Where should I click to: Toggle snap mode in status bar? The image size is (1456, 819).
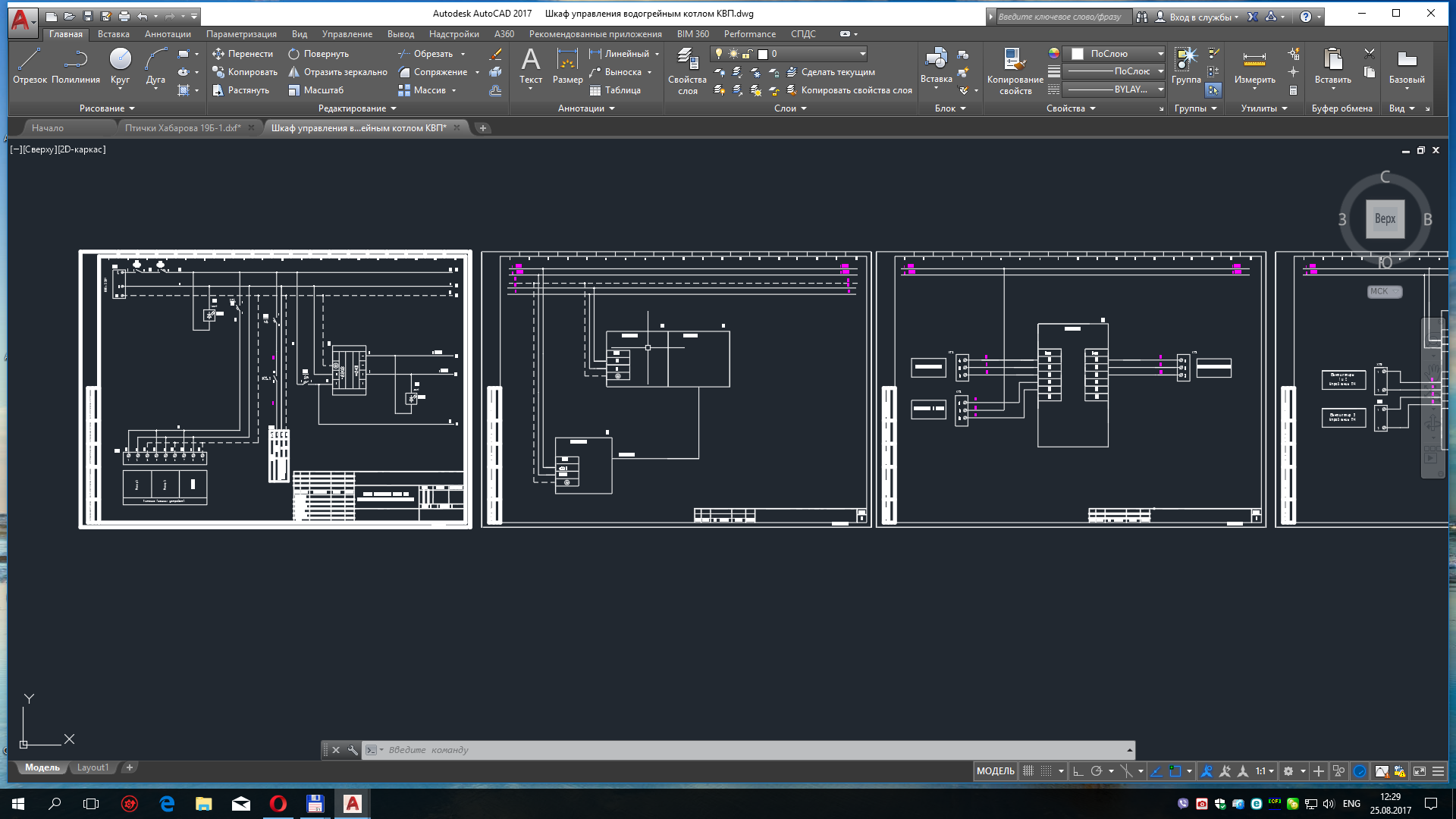coord(1046,771)
